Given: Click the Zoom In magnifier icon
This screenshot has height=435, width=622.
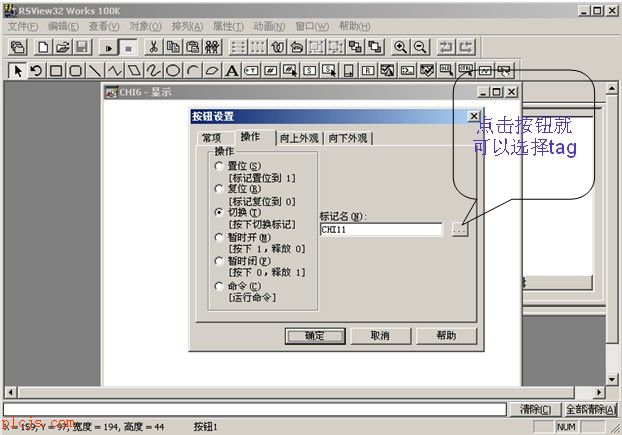Looking at the screenshot, I should [x=400, y=48].
